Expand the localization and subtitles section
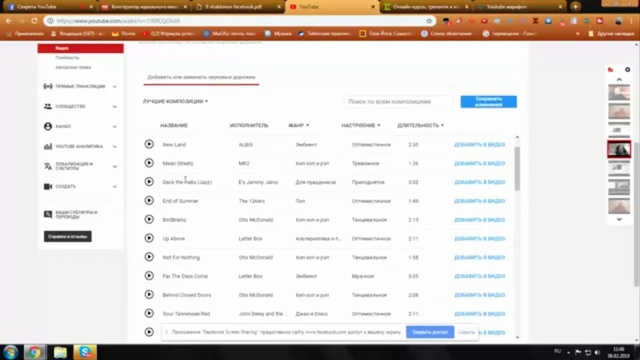640x360 pixels. pos(115,167)
